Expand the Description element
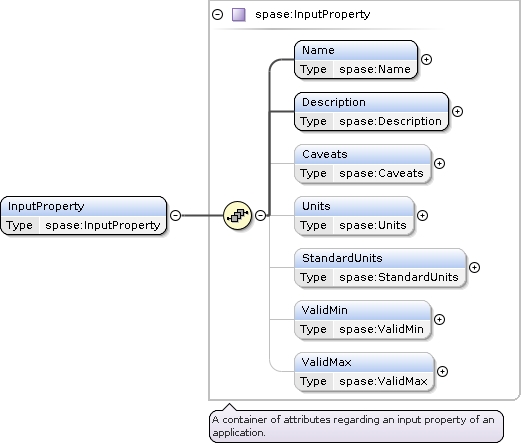This screenshot has width=522, height=446. 457,111
